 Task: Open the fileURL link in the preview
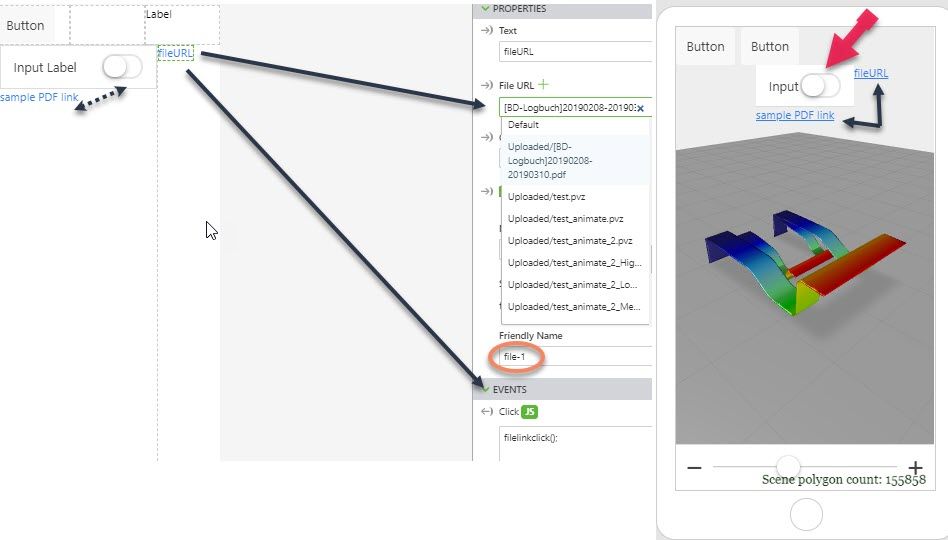(x=871, y=73)
